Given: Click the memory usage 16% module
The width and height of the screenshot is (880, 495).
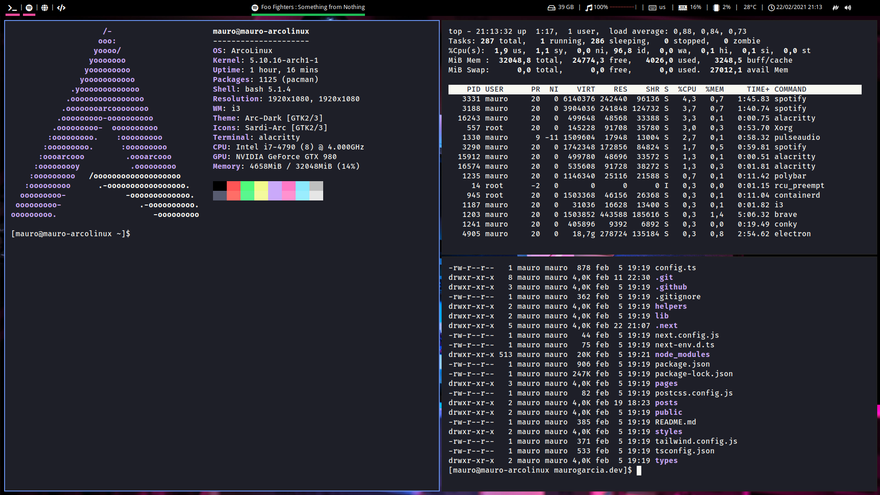Looking at the screenshot, I should coord(690,7).
